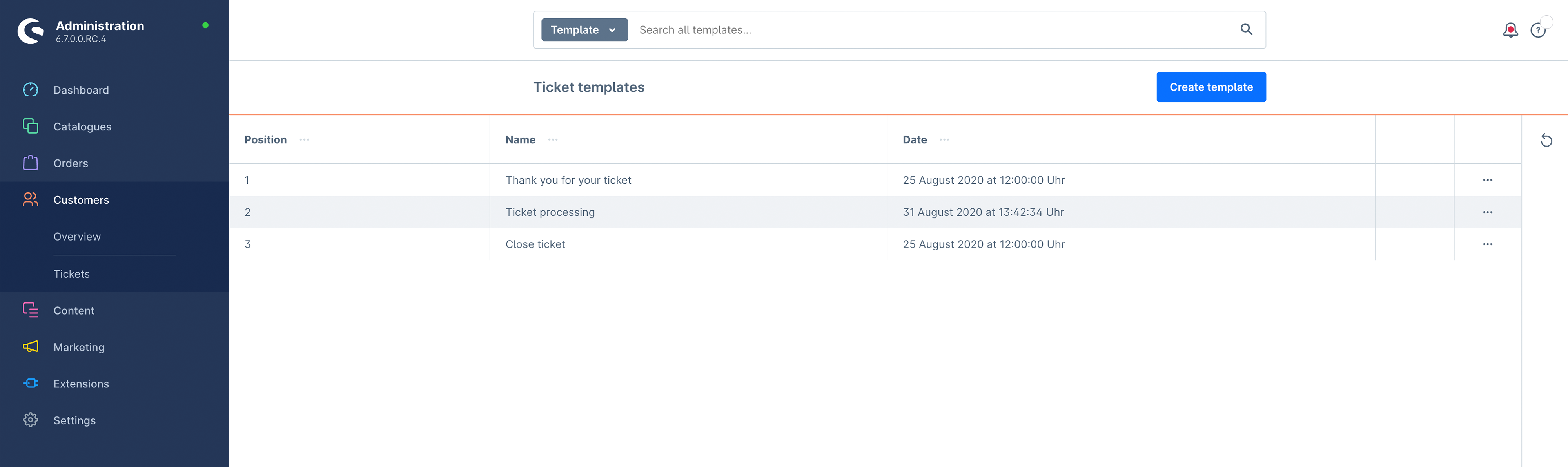
Task: Expand the Template search type dropdown
Action: 584,30
